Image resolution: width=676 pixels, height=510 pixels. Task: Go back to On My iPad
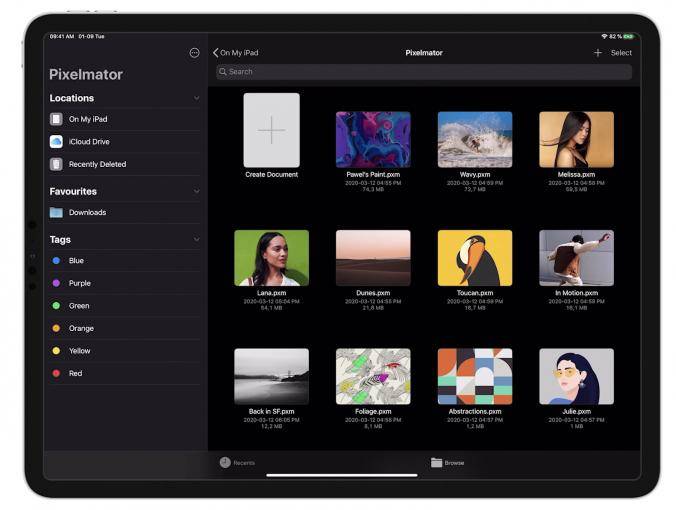pos(235,53)
